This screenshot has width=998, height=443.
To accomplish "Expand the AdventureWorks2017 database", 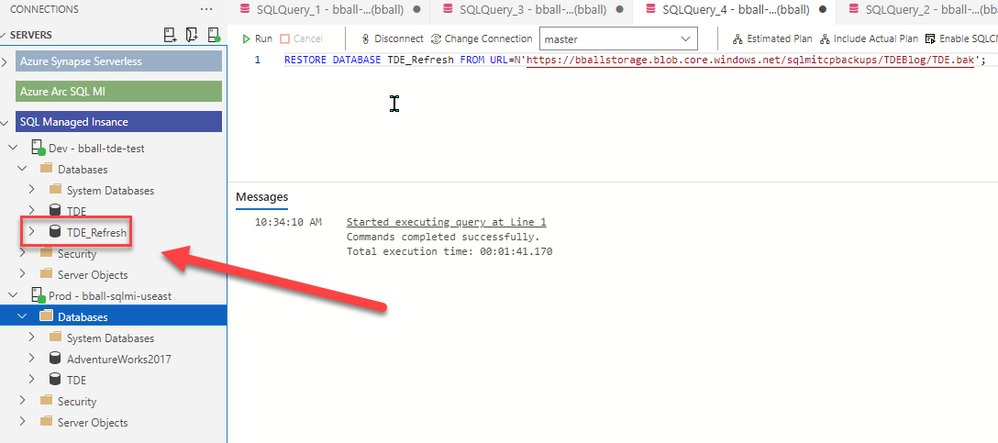I will [32, 358].
